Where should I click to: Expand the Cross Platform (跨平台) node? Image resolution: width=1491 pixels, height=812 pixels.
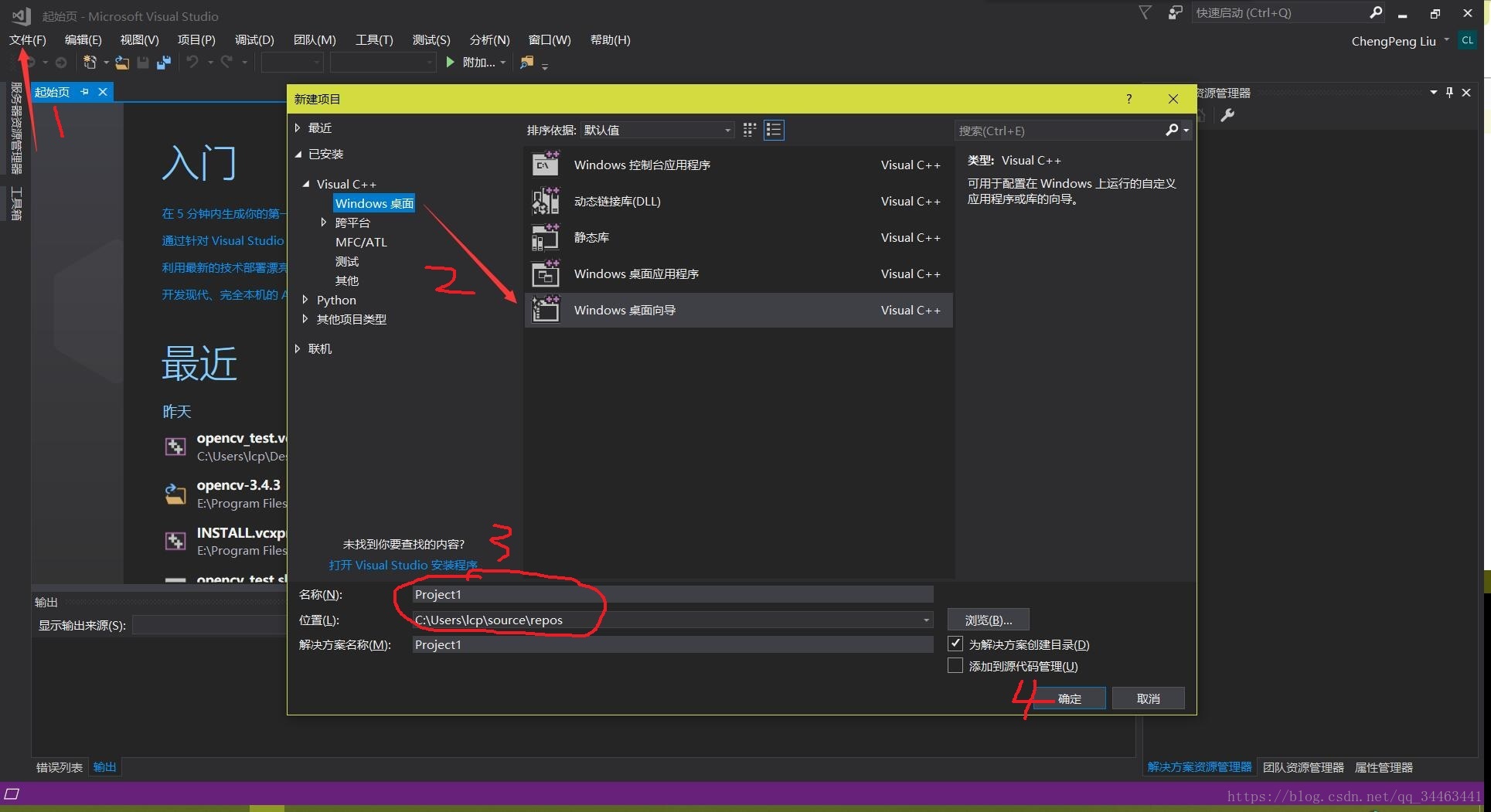point(324,223)
